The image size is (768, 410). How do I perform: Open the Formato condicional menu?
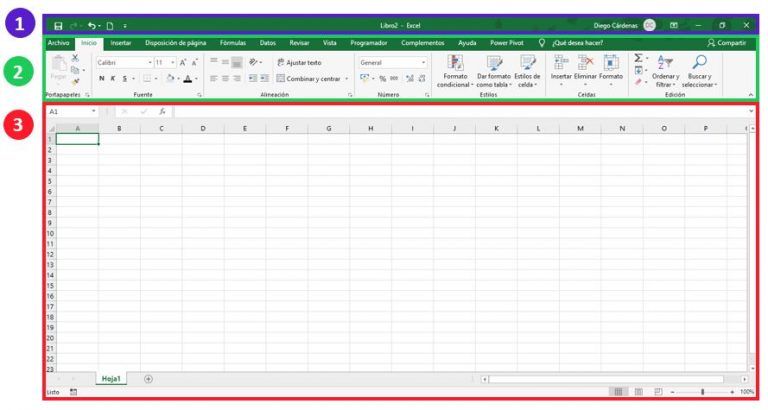pos(455,68)
